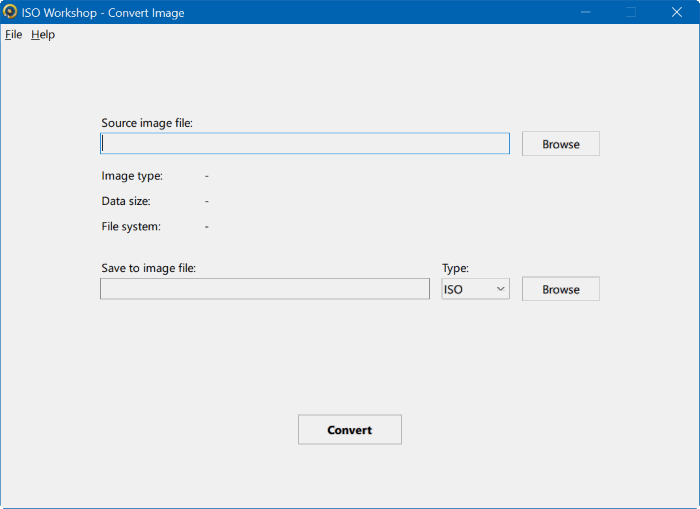Image resolution: width=700 pixels, height=509 pixels.
Task: Minimize the Convert Image window
Action: [x=586, y=12]
